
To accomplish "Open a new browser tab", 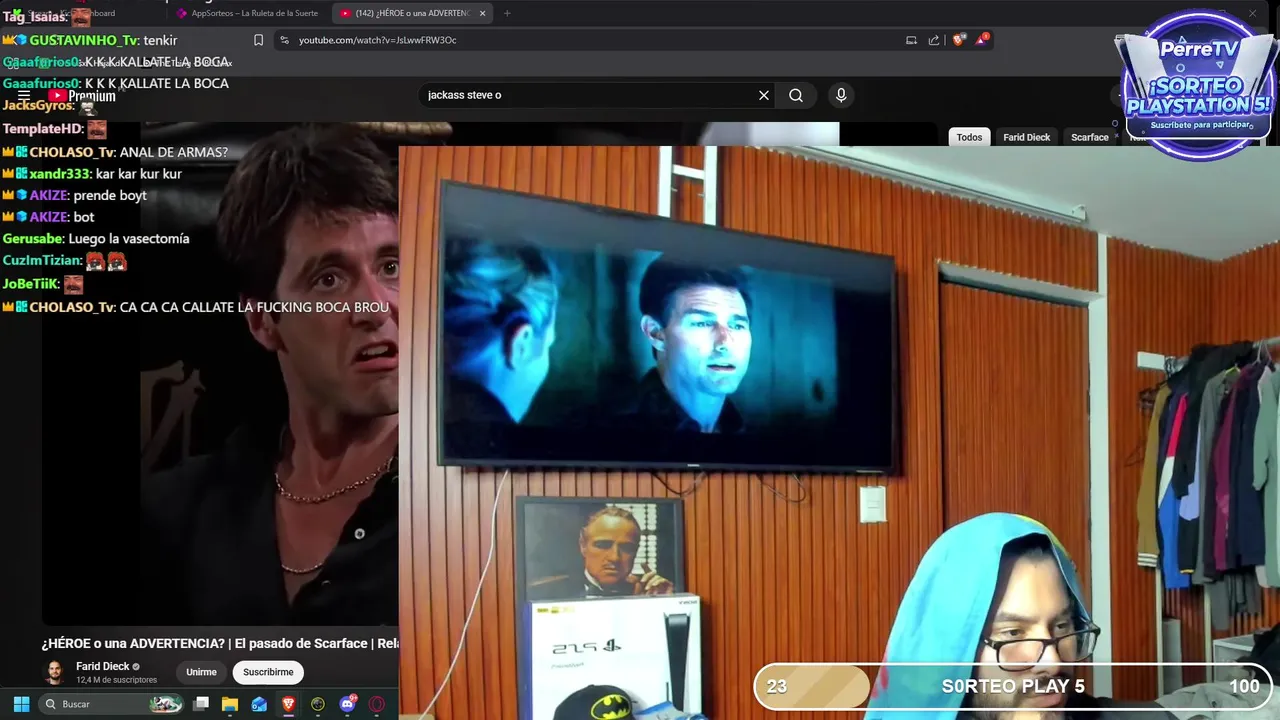I will (507, 13).
